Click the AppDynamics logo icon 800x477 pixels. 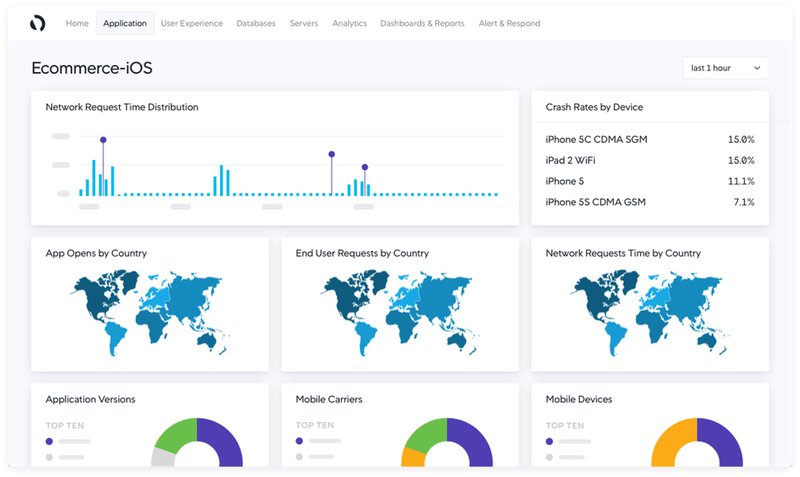point(38,23)
